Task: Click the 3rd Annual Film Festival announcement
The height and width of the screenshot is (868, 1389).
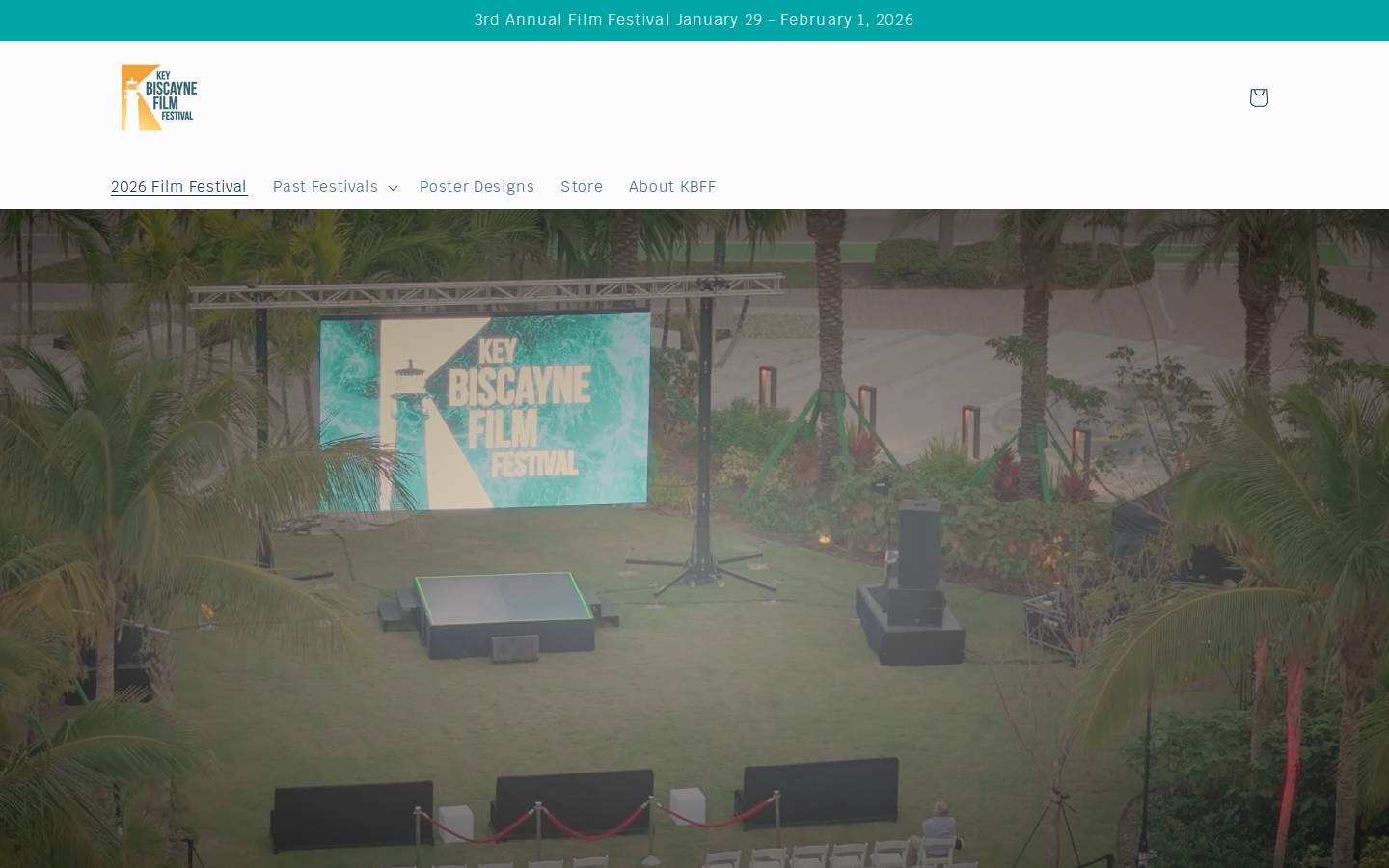Action: [x=694, y=20]
